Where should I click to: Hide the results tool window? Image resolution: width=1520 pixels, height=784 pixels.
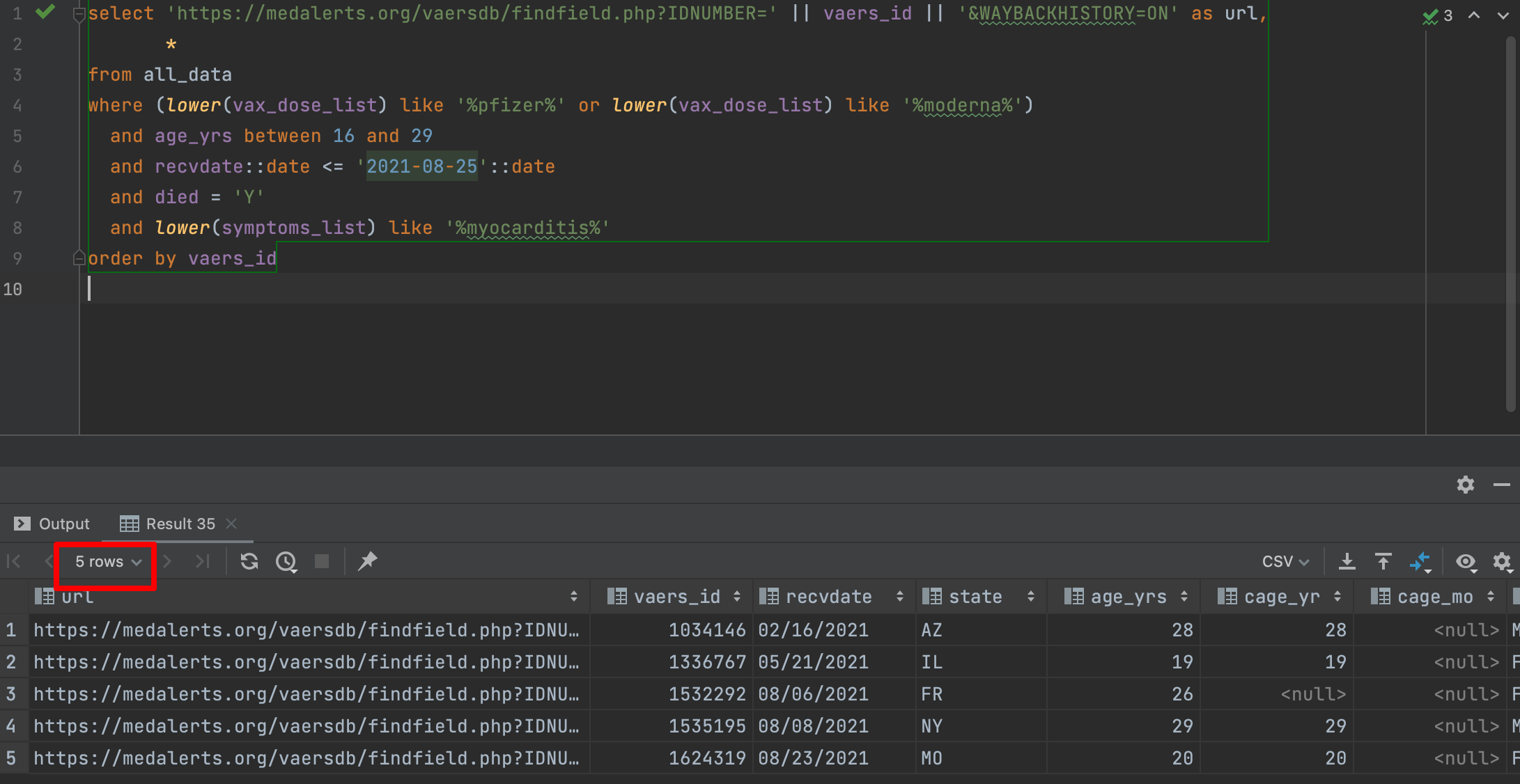1502,485
